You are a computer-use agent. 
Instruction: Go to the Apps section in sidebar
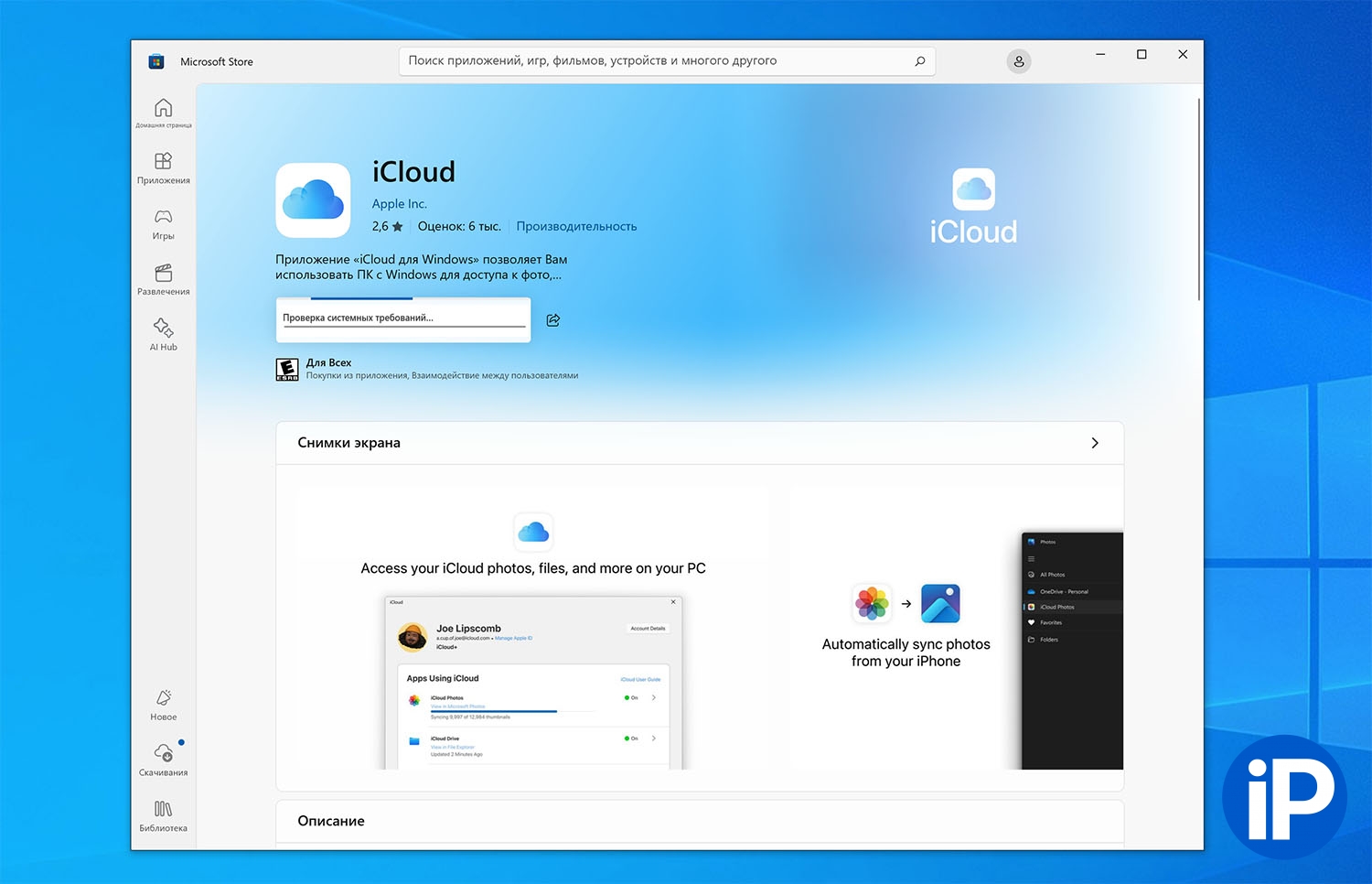click(x=163, y=167)
